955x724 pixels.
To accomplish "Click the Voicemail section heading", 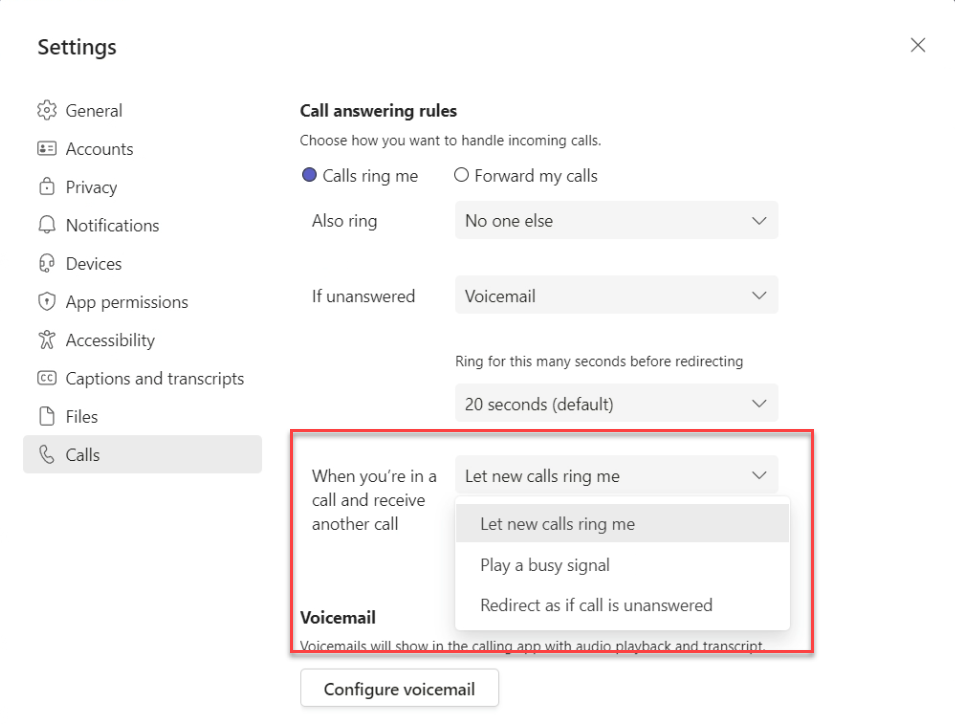I will tap(337, 617).
